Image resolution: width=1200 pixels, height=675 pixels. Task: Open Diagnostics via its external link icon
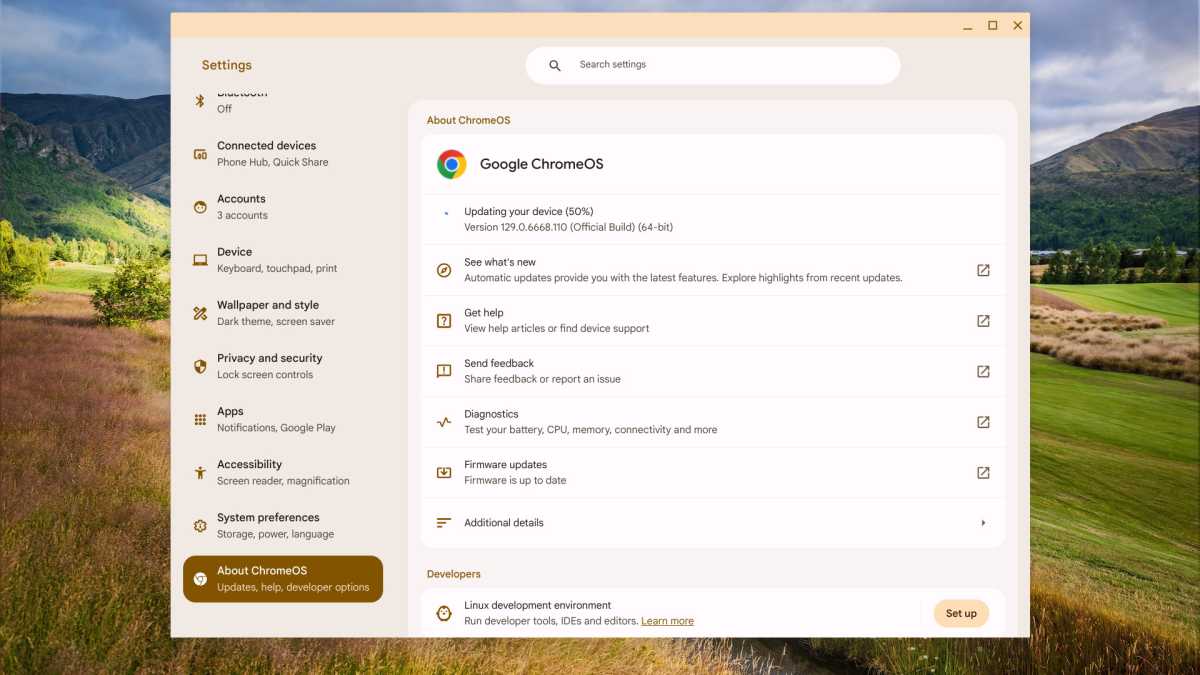point(982,421)
